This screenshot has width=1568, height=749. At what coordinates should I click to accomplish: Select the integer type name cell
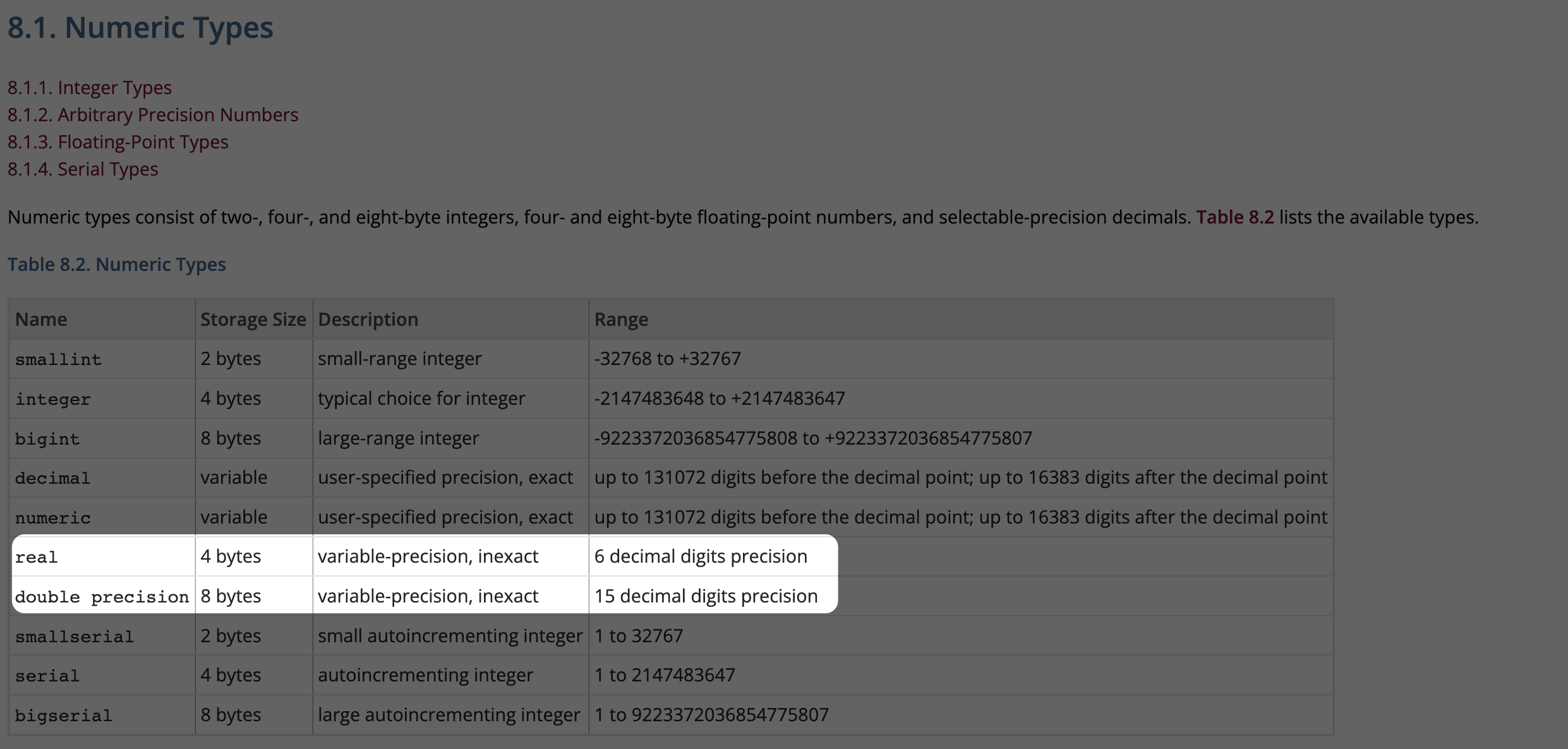[102, 398]
